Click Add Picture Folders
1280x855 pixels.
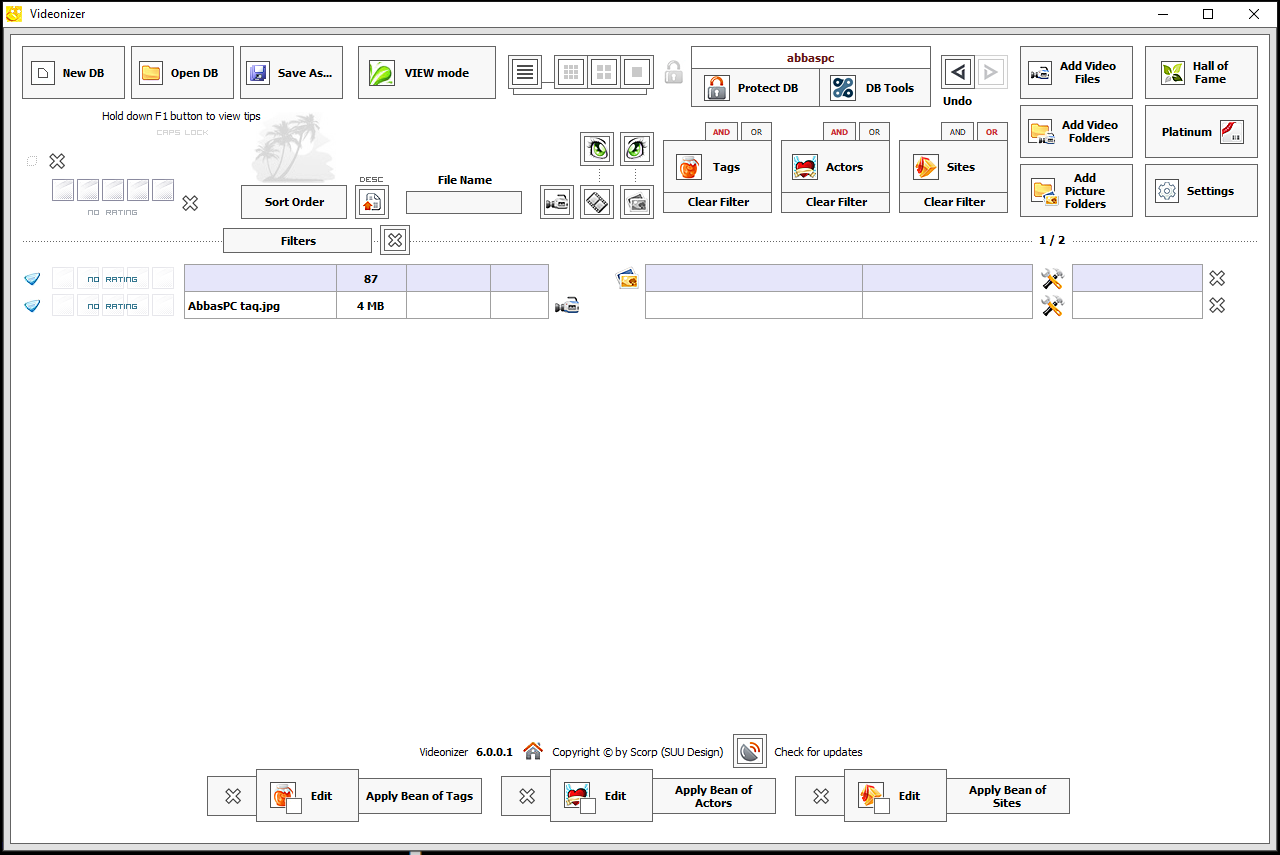coord(1076,191)
